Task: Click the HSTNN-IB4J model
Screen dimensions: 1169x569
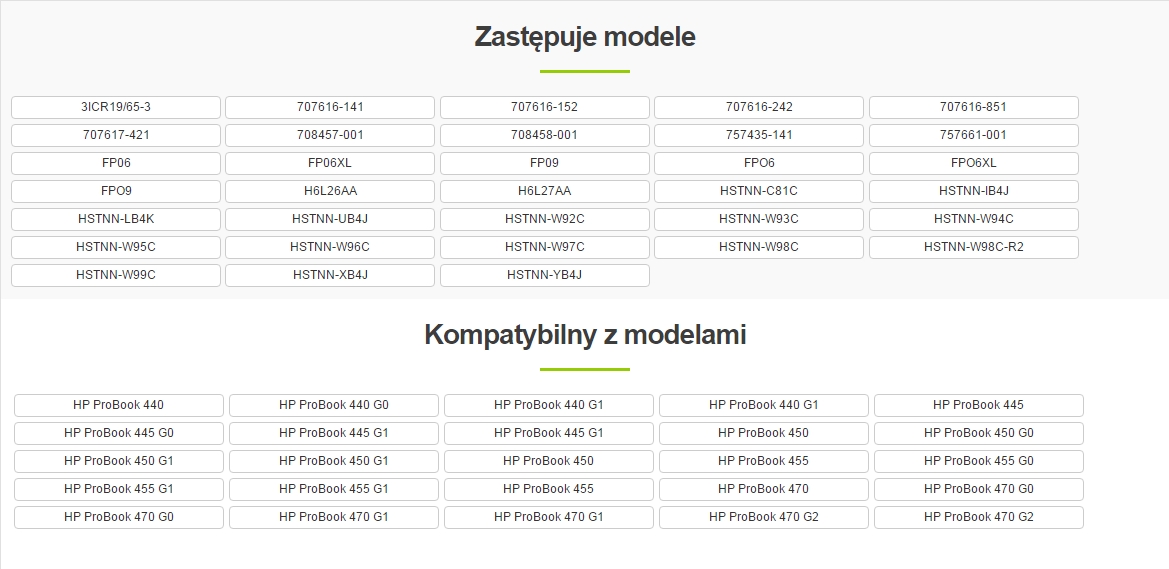Action: [x=973, y=191]
